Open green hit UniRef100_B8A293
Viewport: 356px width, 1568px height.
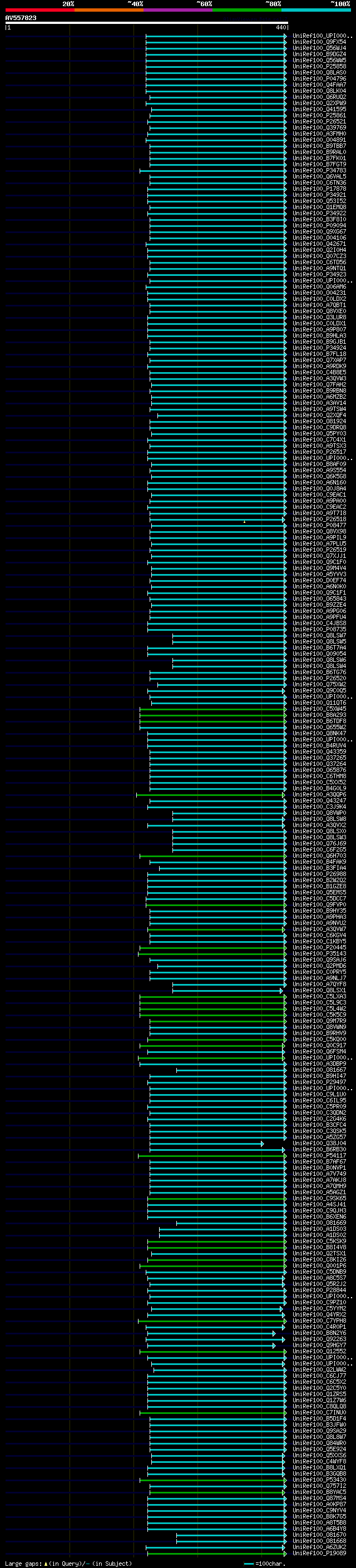coord(319,715)
